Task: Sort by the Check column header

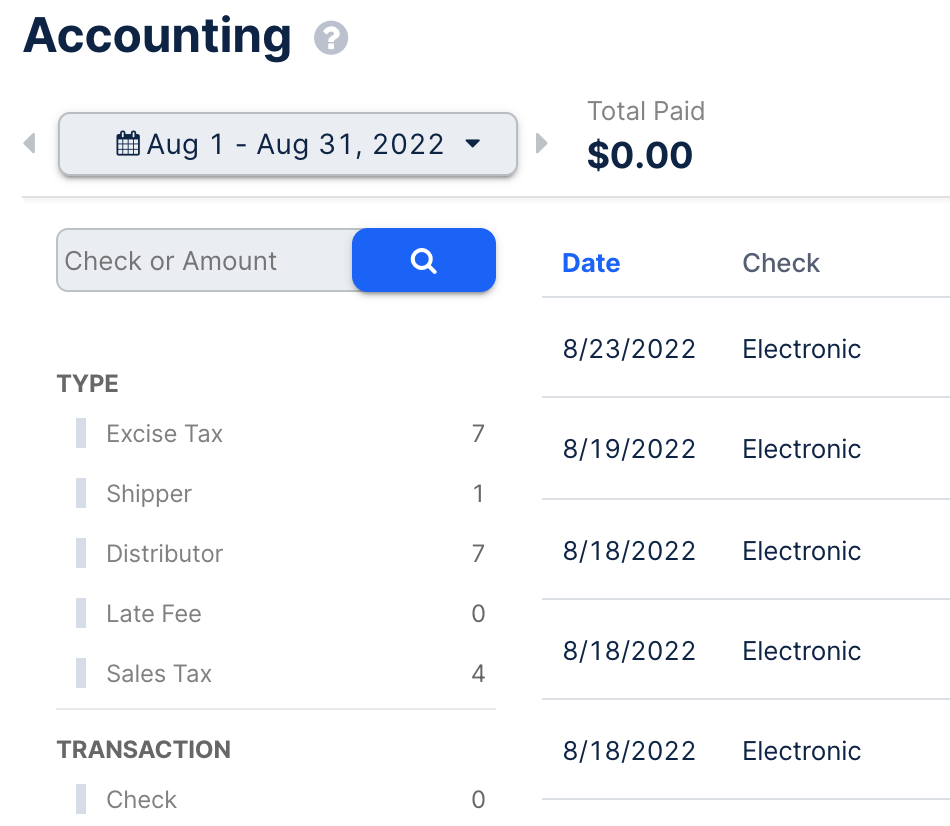Action: (781, 263)
